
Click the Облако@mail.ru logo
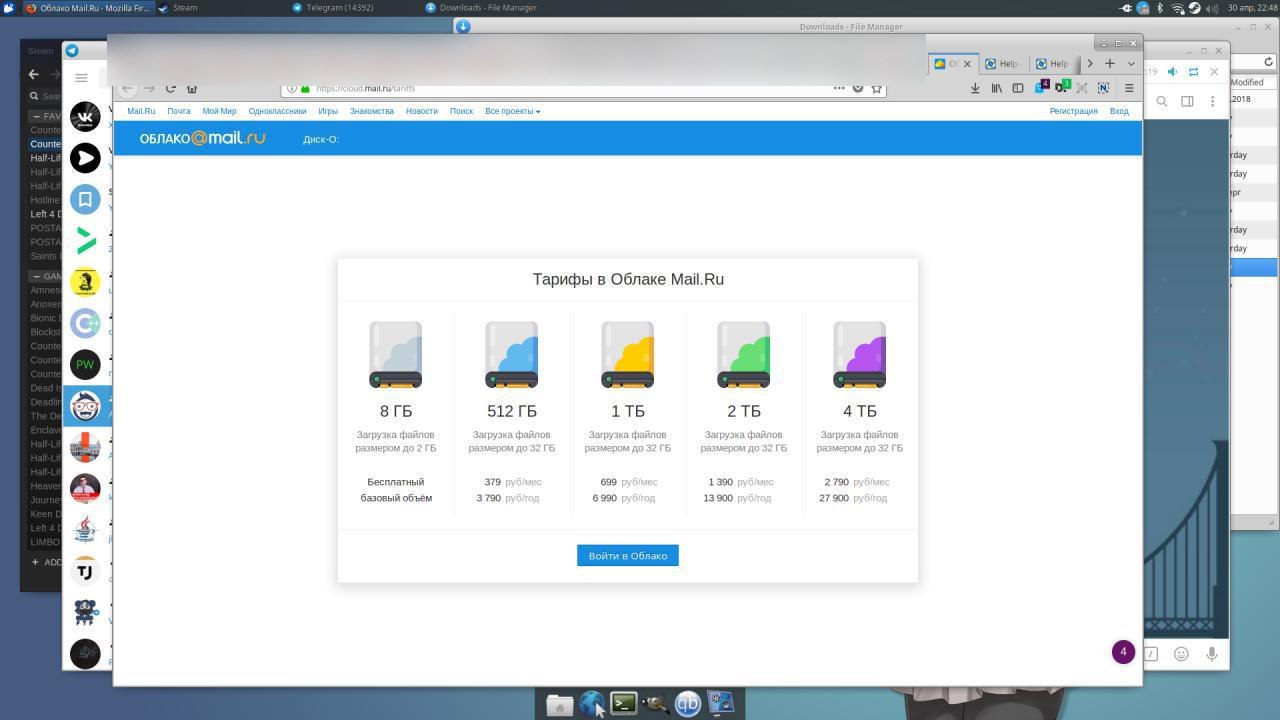pyautogui.click(x=202, y=138)
